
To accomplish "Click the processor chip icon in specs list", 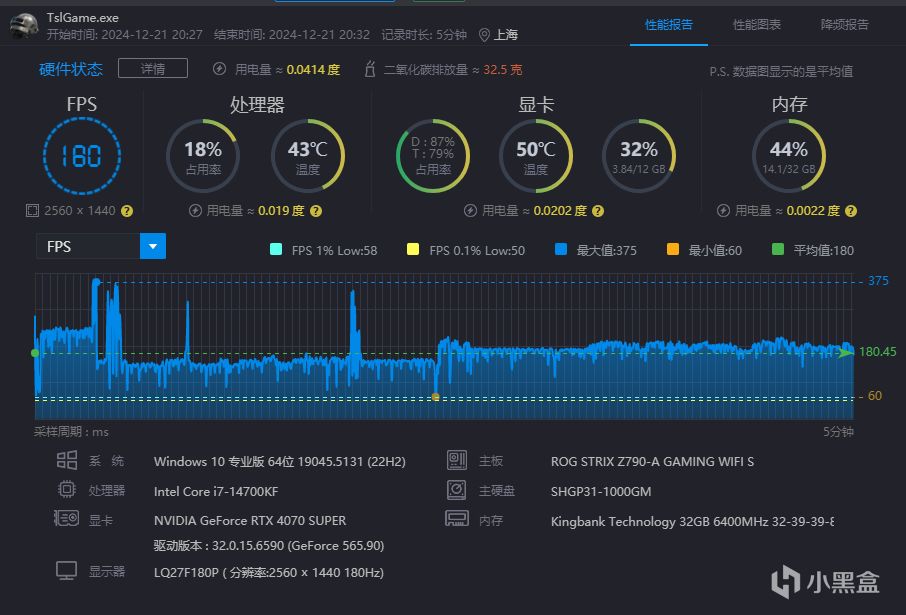I will 66,490.
